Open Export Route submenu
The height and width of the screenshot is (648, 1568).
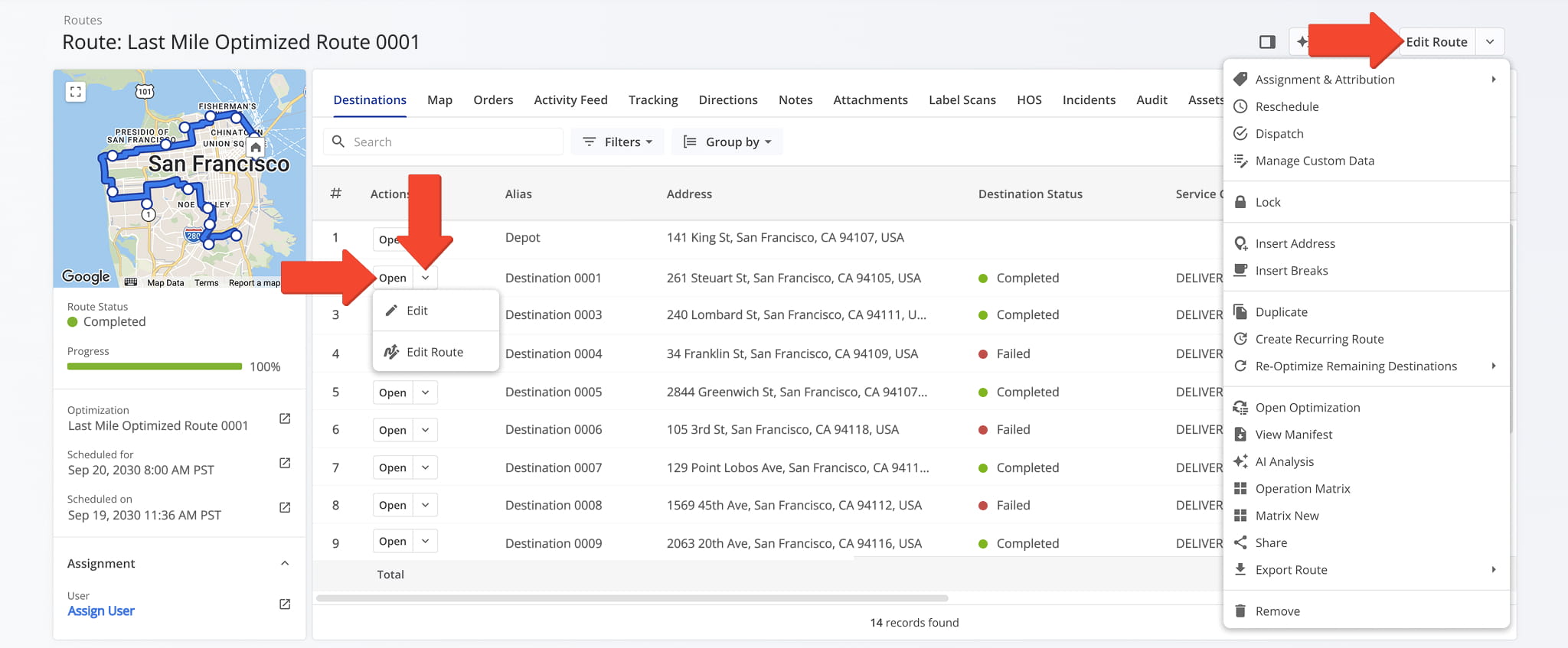pos(1493,569)
